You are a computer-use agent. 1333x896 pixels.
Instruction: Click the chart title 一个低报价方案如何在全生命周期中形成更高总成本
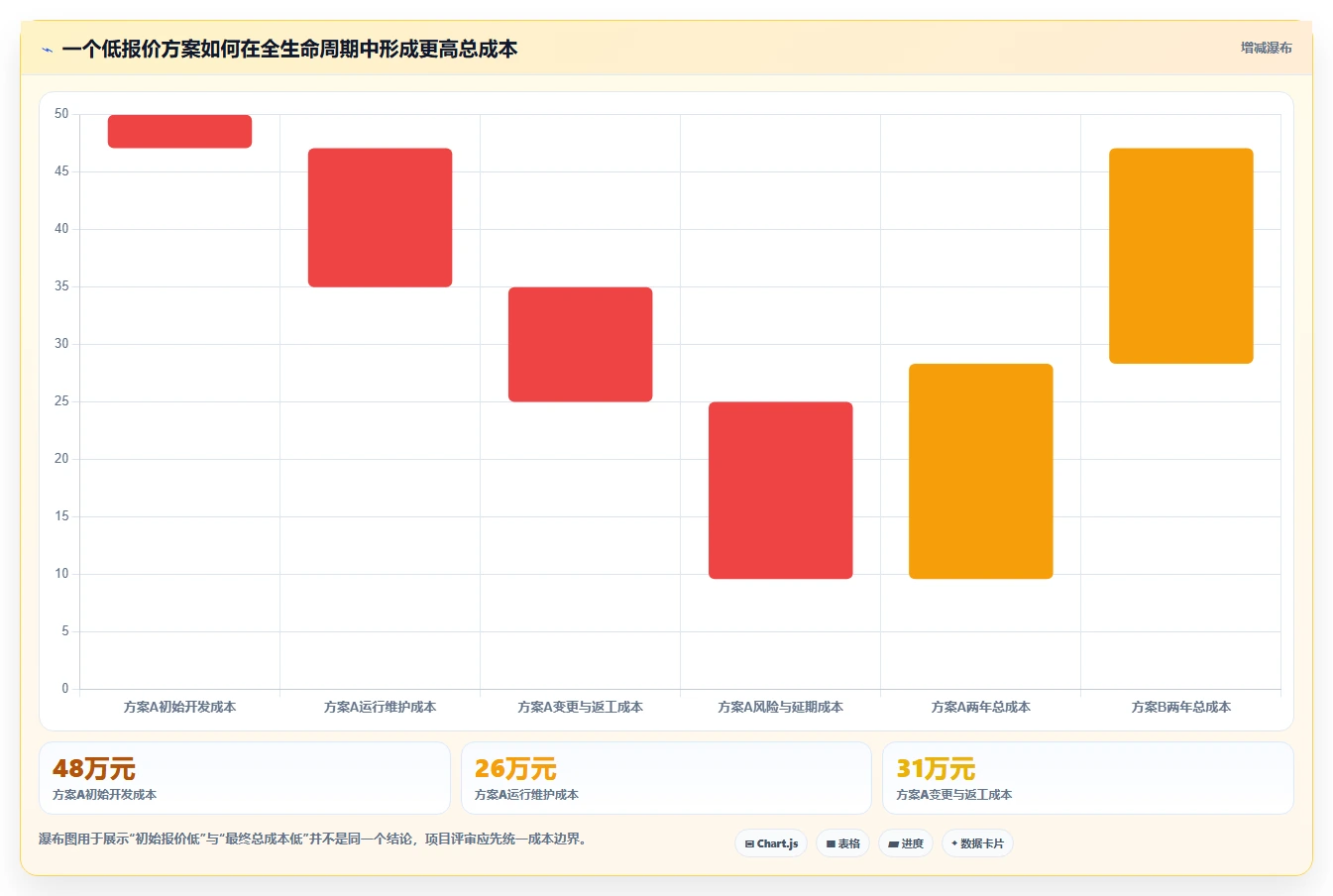click(289, 50)
